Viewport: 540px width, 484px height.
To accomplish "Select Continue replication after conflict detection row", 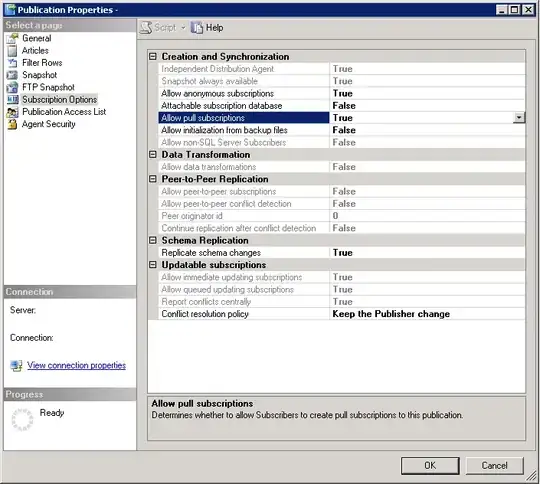I will point(342,228).
